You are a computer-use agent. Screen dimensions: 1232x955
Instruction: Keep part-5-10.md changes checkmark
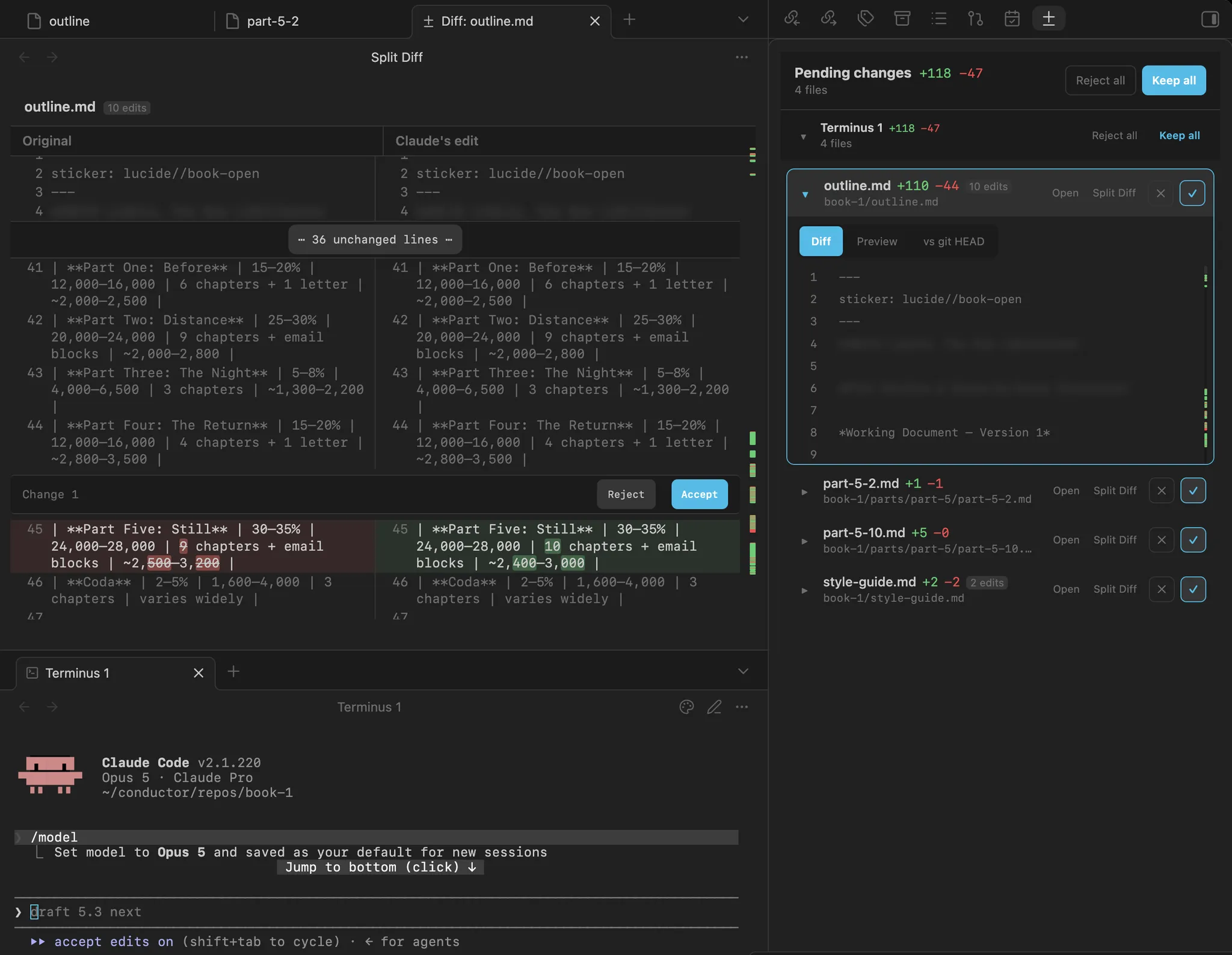[x=1193, y=540]
